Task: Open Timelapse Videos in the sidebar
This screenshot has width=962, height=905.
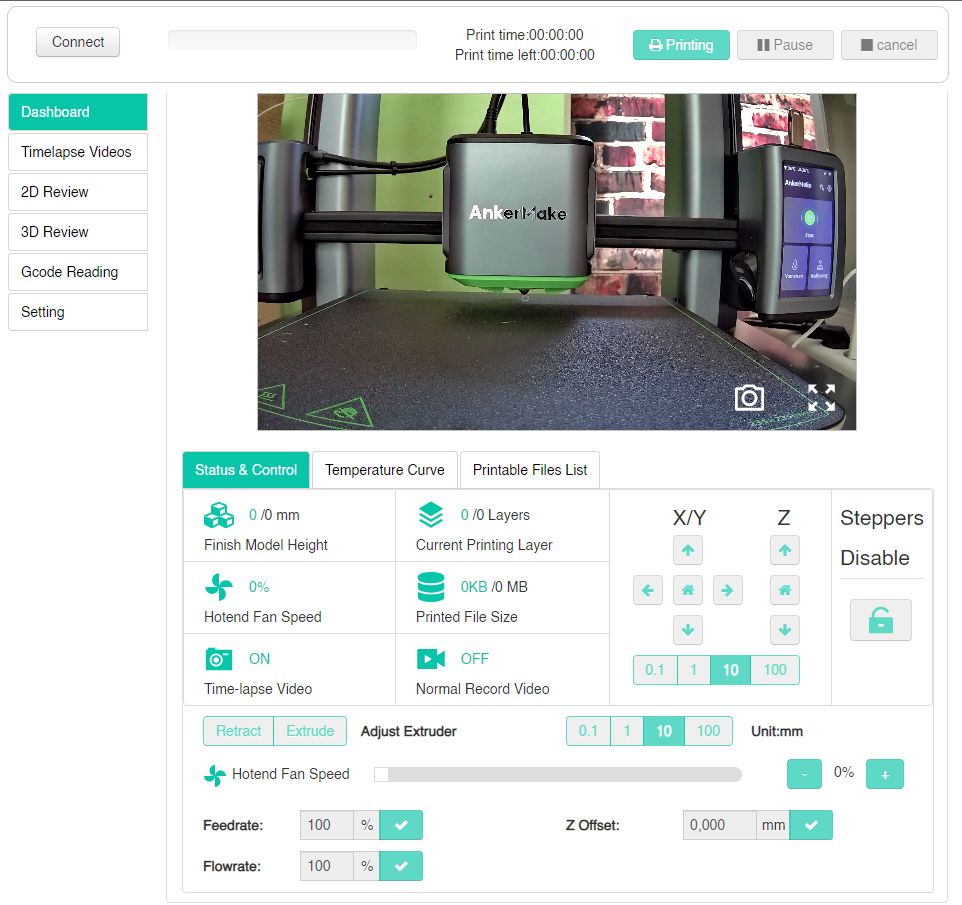Action: pyautogui.click(x=77, y=152)
